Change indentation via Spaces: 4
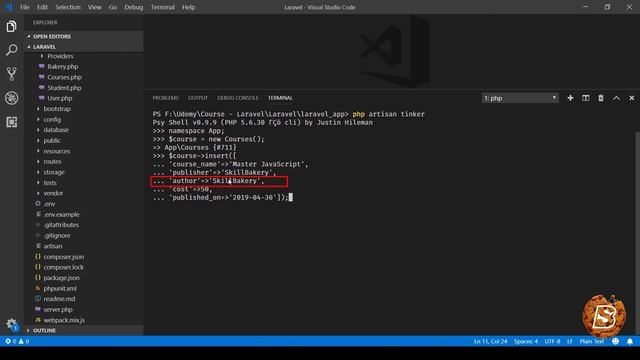This screenshot has height=360, width=640. point(526,341)
